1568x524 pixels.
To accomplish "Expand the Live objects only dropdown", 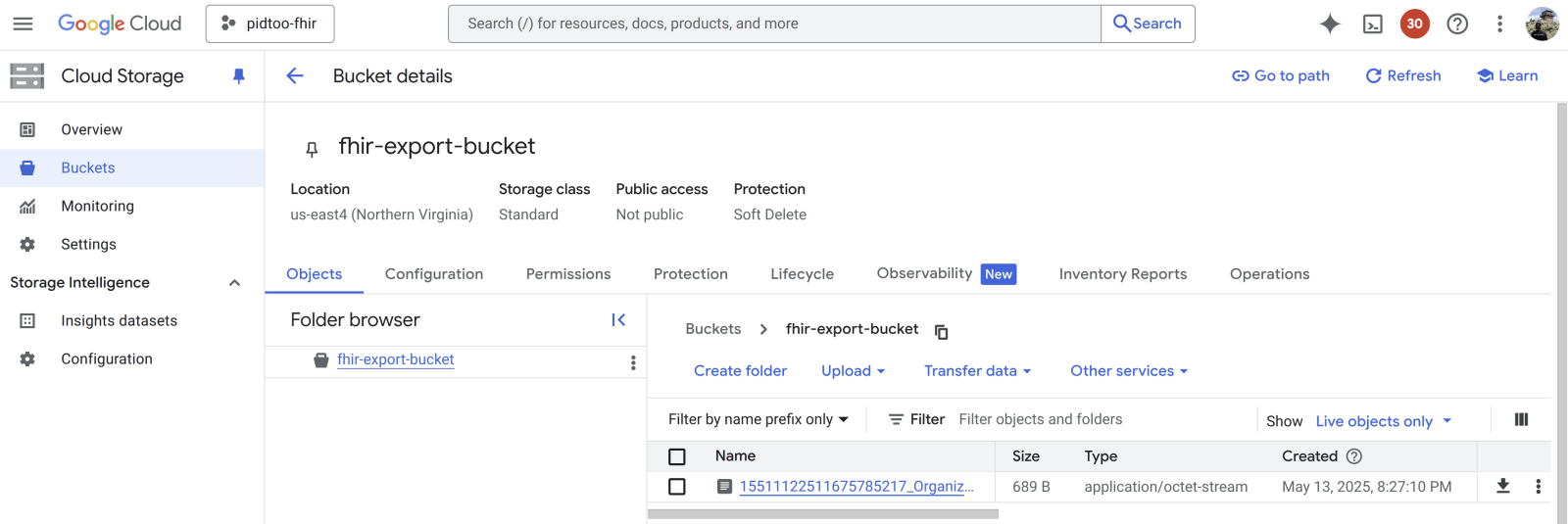I will 1383,421.
